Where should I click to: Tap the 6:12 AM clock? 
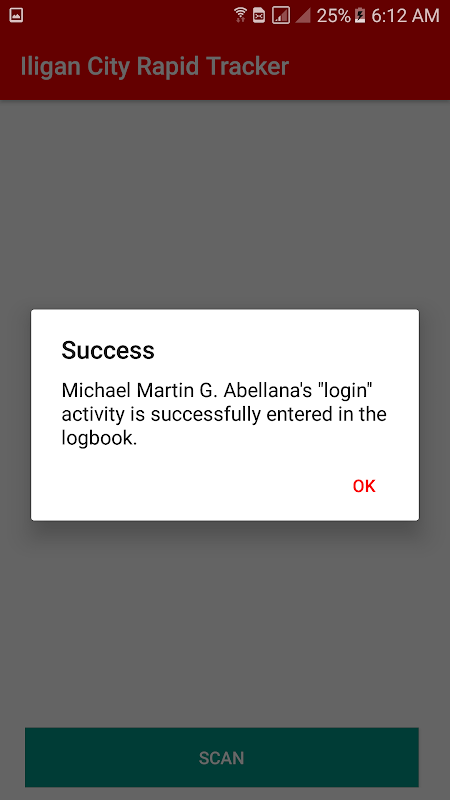[x=405, y=16]
